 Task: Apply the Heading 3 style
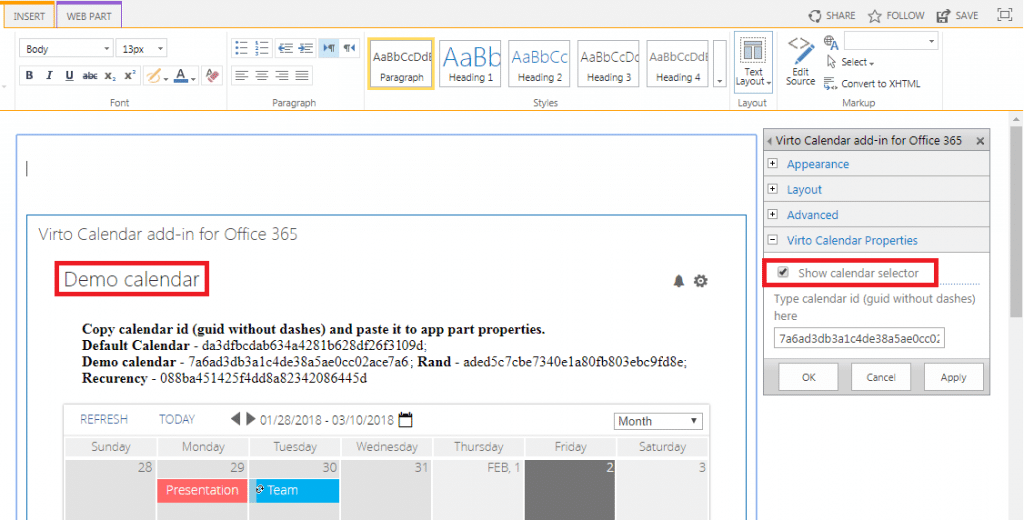pyautogui.click(x=609, y=63)
